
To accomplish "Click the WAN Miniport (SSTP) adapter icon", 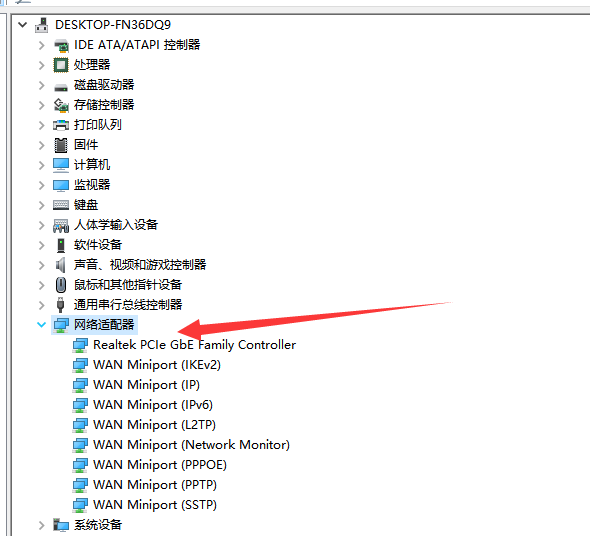I will coord(80,505).
